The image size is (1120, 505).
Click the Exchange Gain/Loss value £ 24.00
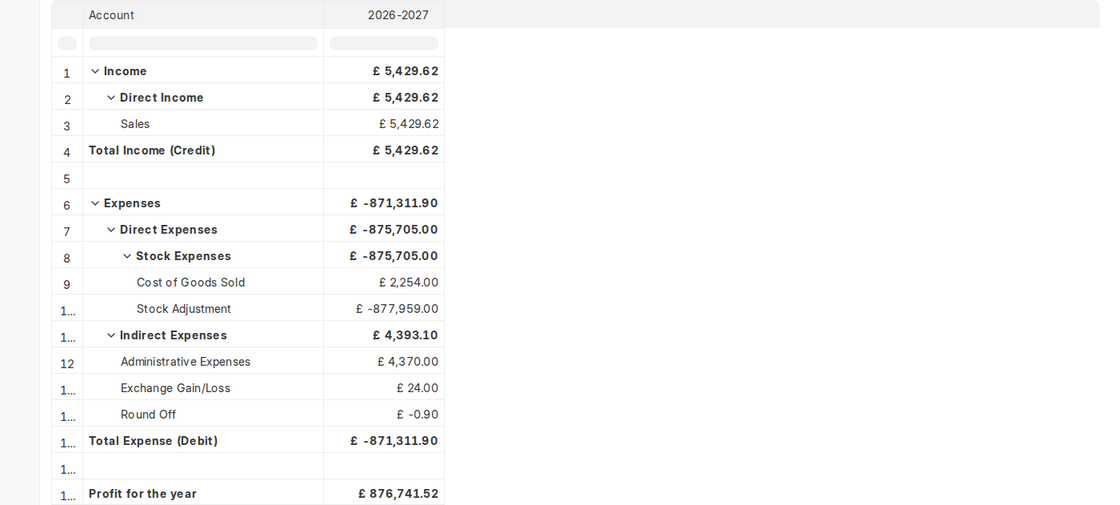pos(418,389)
